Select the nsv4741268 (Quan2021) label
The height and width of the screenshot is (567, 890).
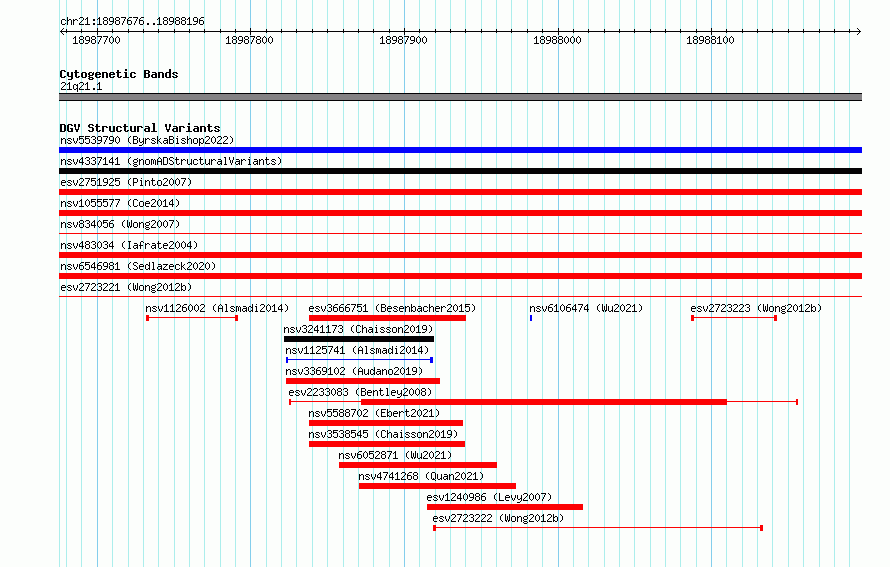pyautogui.click(x=421, y=476)
